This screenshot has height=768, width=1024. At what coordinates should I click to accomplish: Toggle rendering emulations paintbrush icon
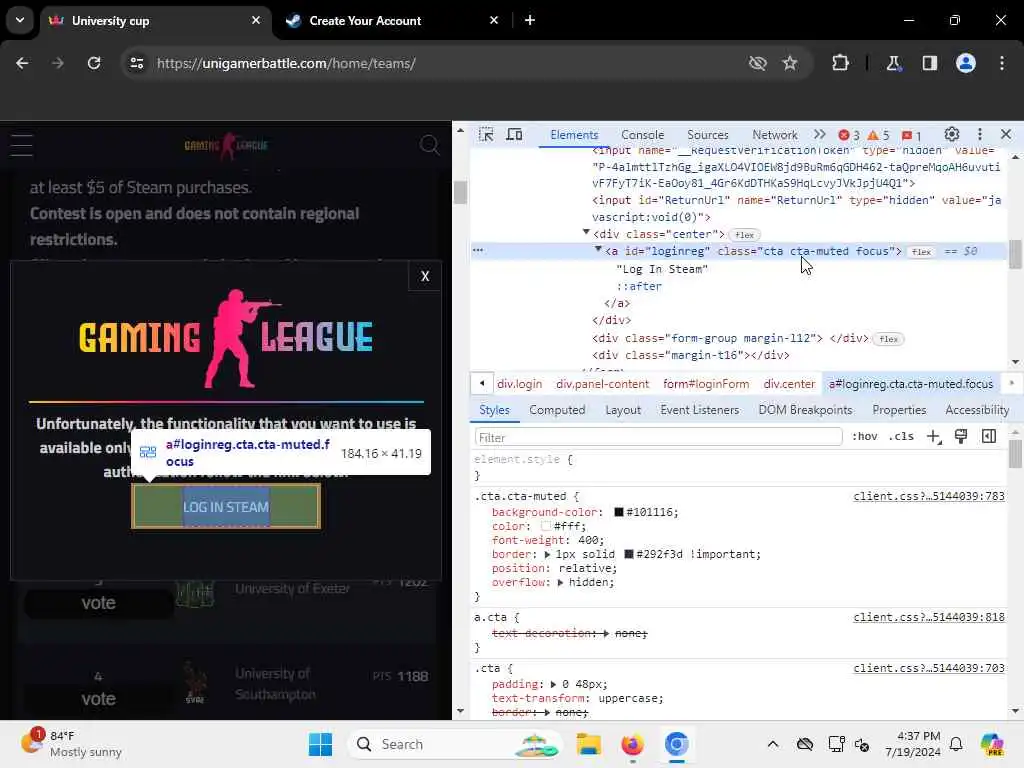[961, 436]
